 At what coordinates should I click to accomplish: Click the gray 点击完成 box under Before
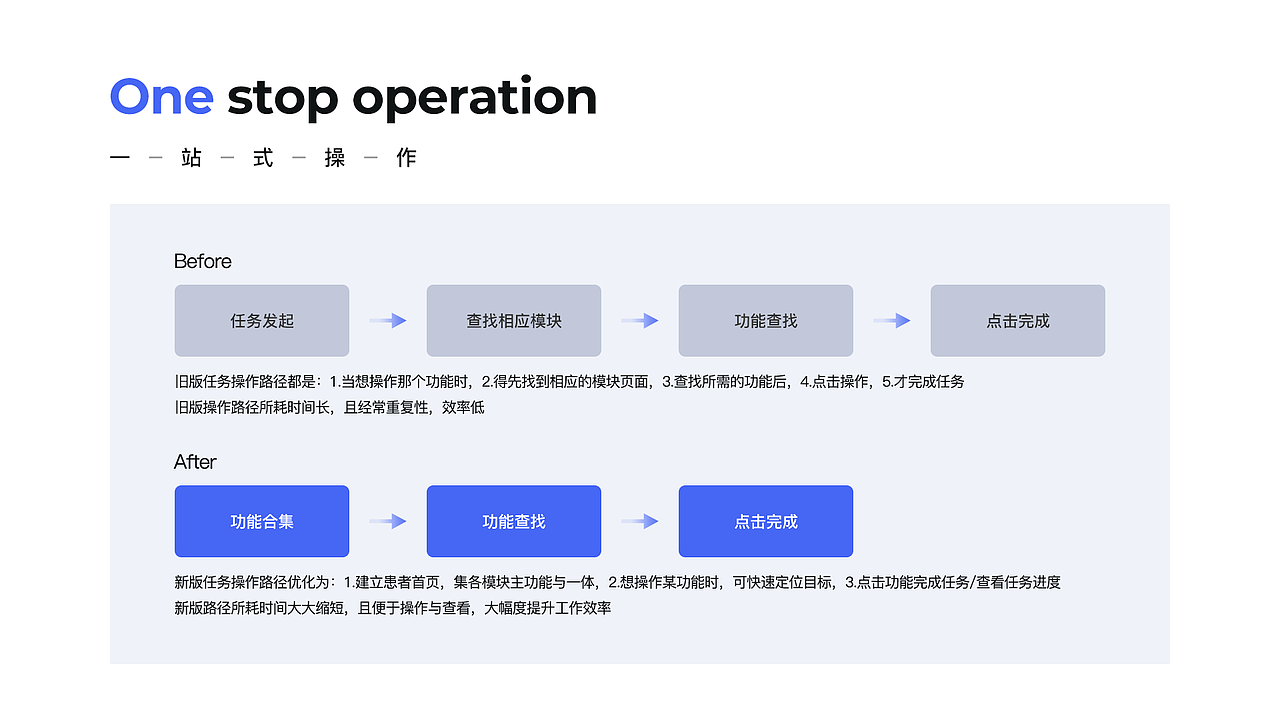click(1018, 321)
